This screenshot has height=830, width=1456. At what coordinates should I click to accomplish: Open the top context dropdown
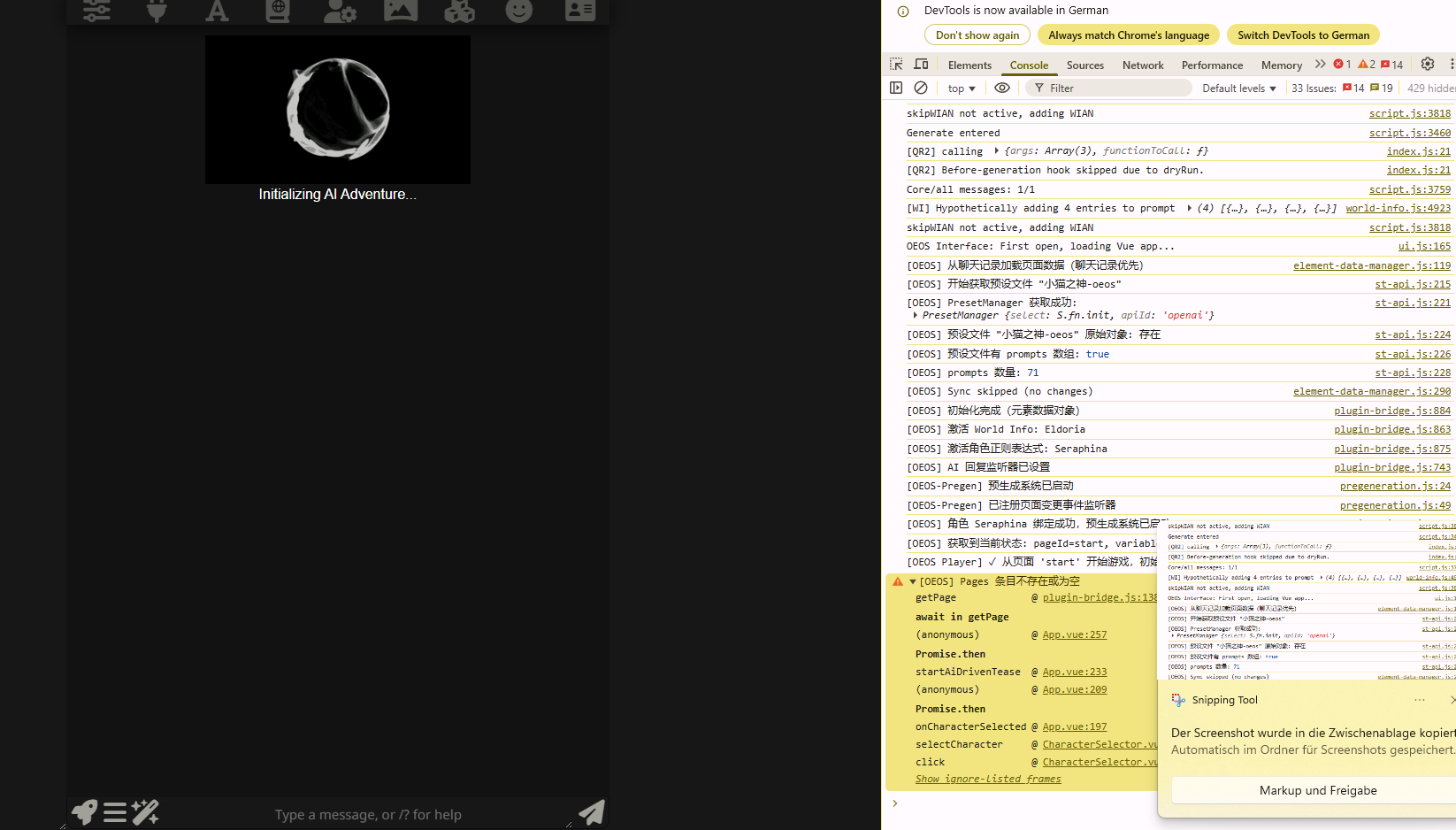click(962, 88)
